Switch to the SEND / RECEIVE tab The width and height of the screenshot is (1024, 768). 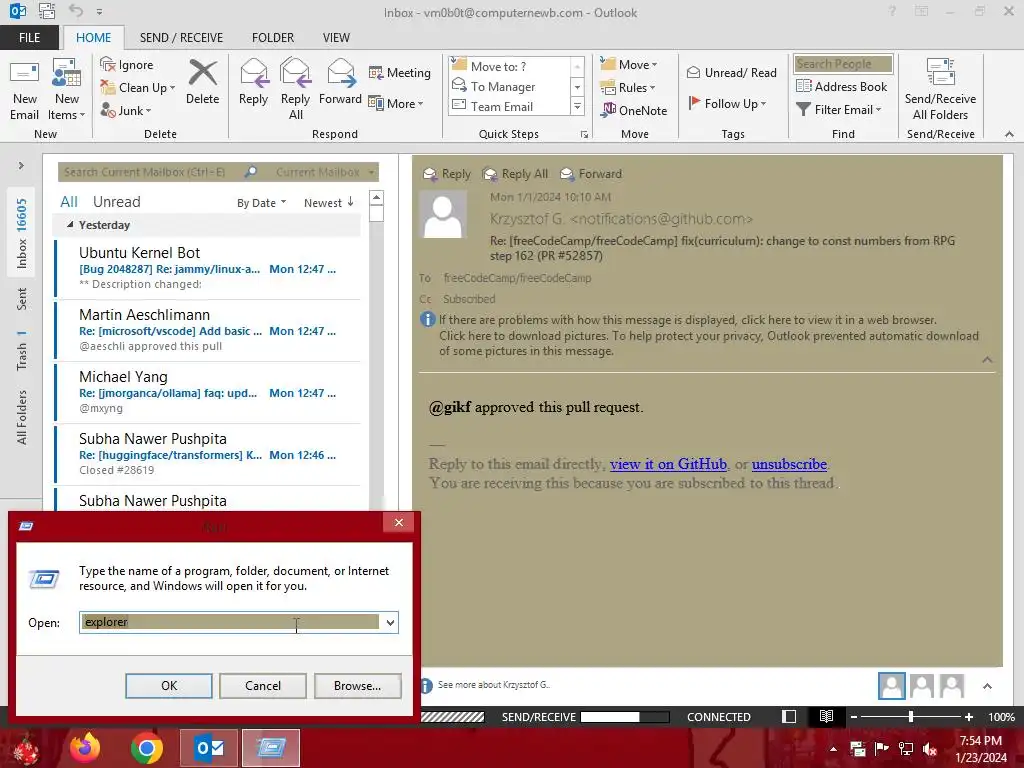point(181,37)
